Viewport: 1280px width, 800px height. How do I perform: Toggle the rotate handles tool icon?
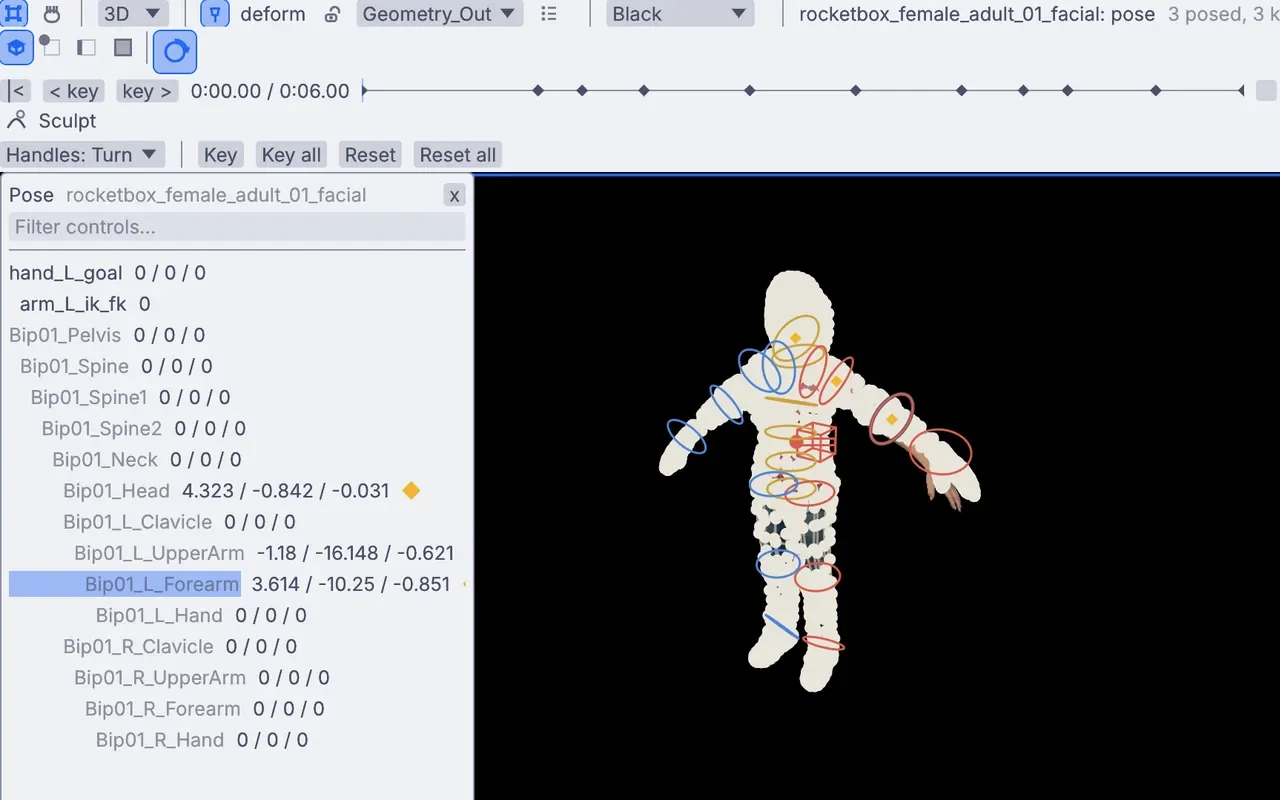(175, 51)
